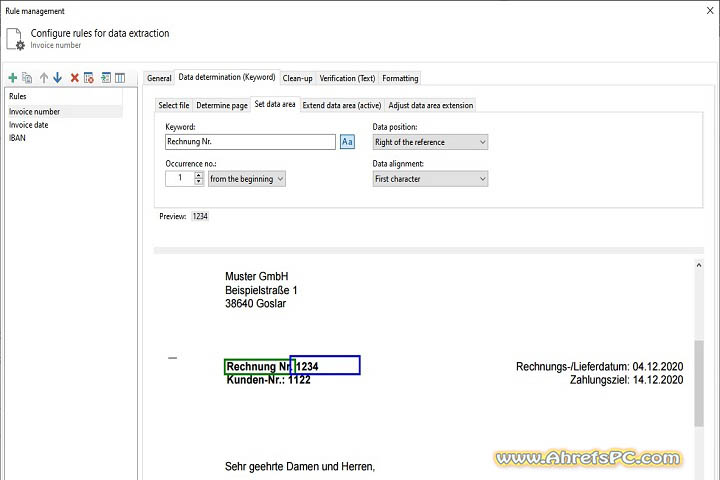Click the Rules column header
The image size is (720, 480).
[65, 96]
